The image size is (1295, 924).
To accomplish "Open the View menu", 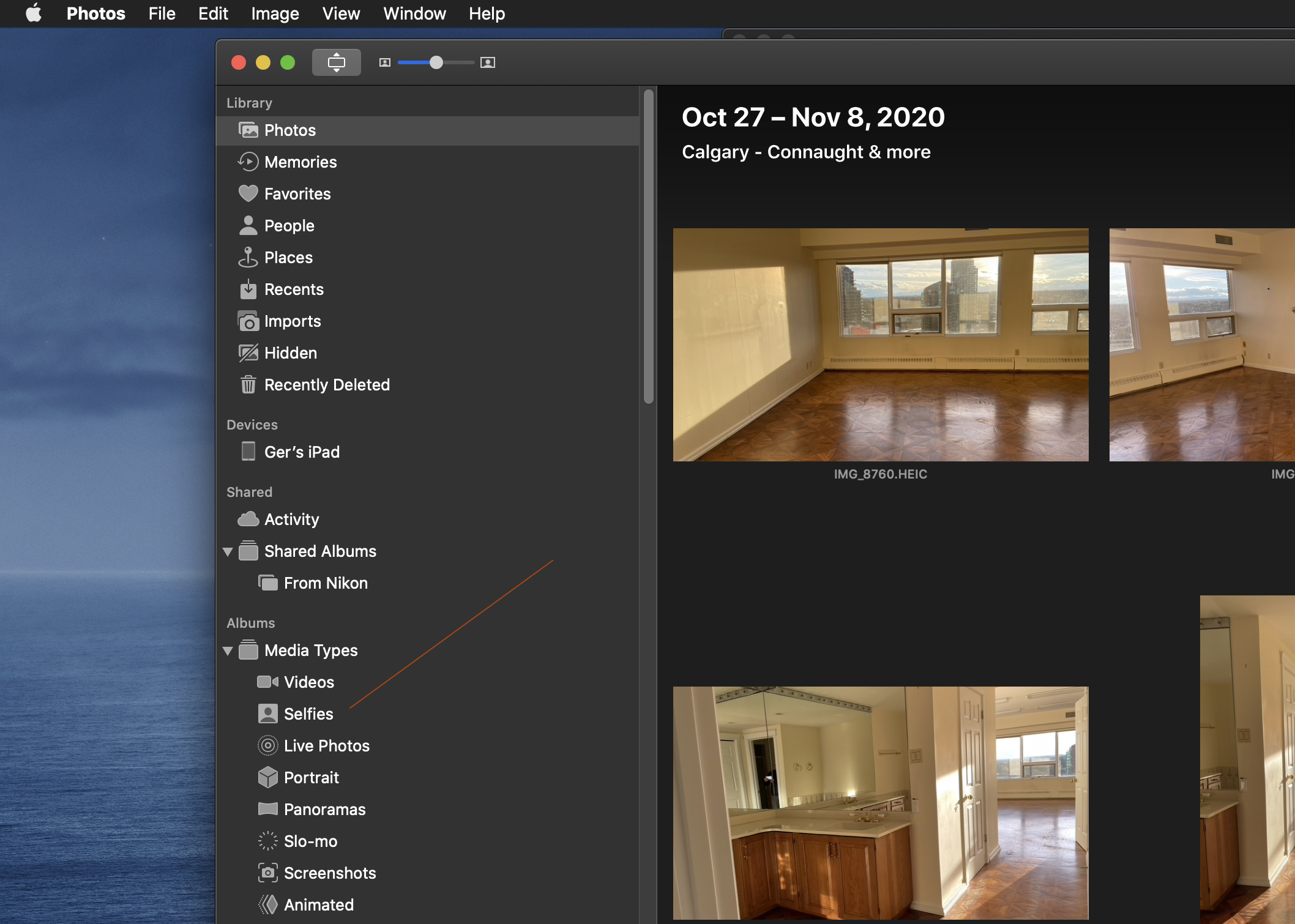I will click(x=341, y=13).
